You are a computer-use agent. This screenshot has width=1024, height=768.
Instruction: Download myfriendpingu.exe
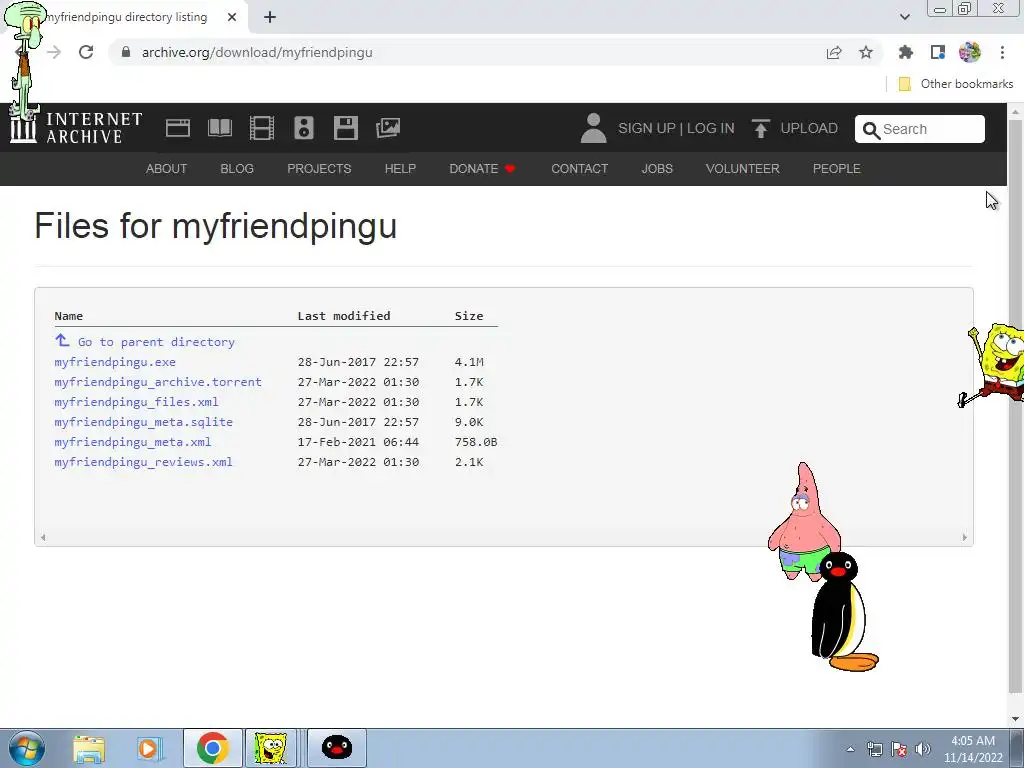(115, 362)
